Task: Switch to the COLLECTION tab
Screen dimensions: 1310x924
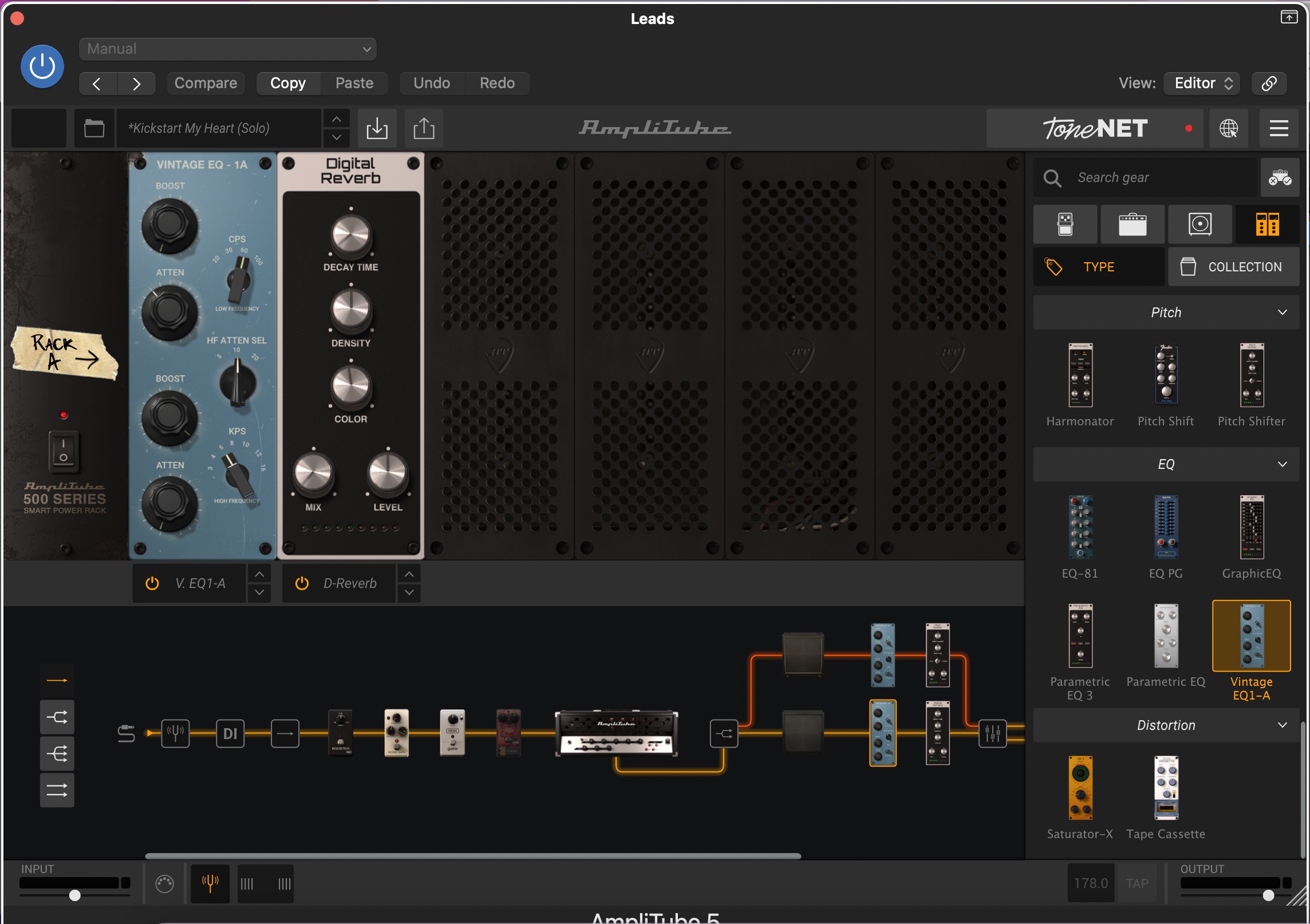Action: click(x=1233, y=267)
